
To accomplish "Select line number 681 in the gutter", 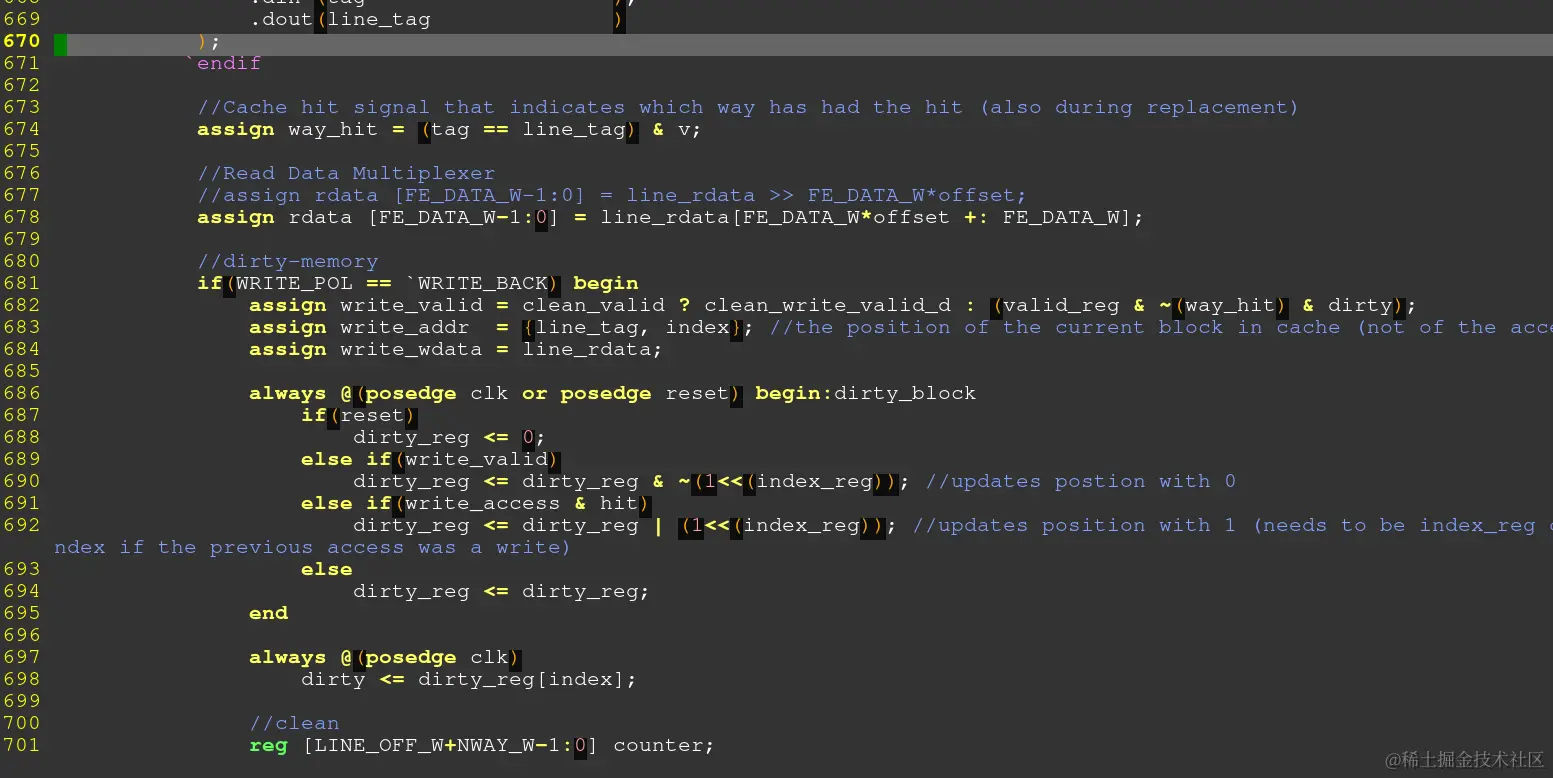I will coord(21,283).
